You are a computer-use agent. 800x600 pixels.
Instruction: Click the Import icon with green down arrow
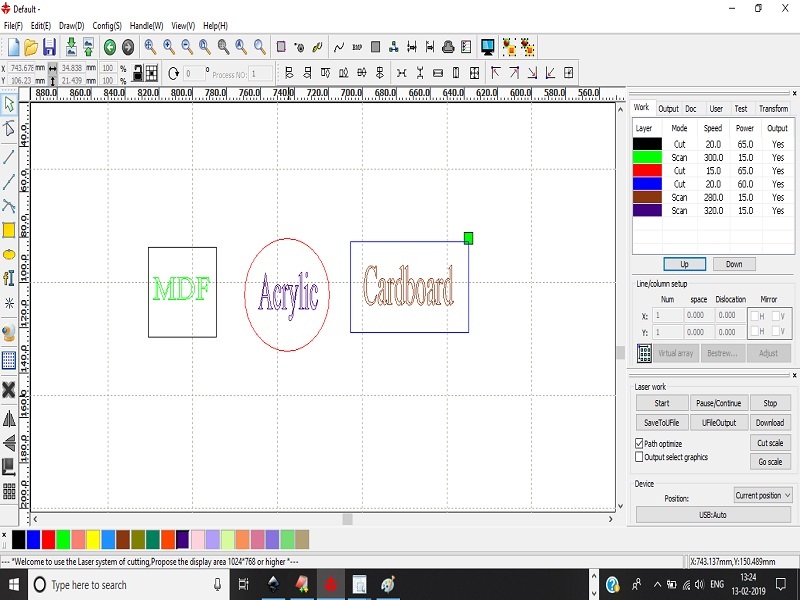(x=71, y=47)
